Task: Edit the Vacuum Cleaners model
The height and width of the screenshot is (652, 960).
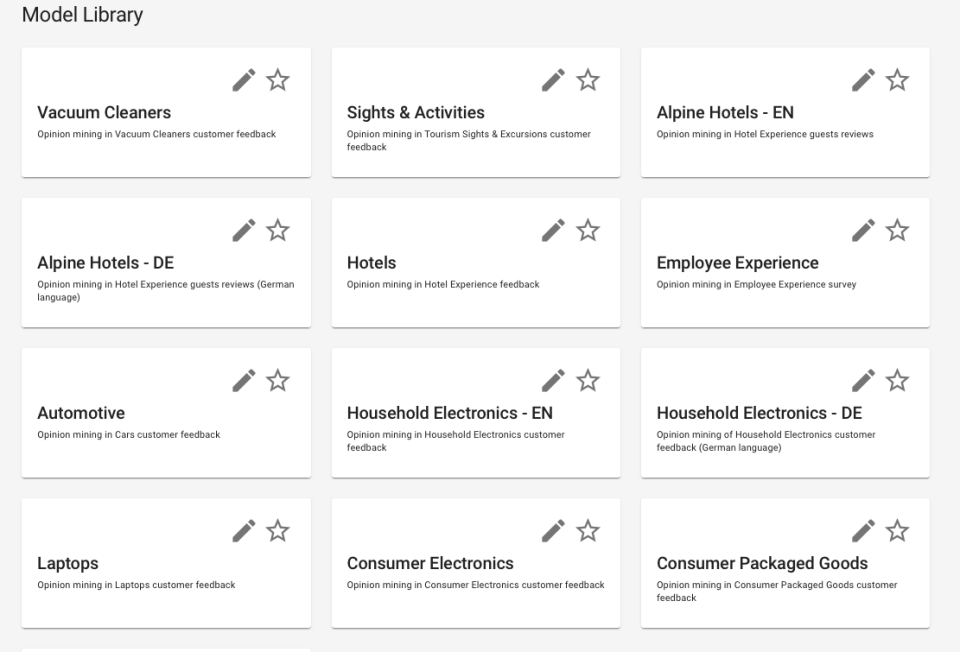Action: pos(243,80)
